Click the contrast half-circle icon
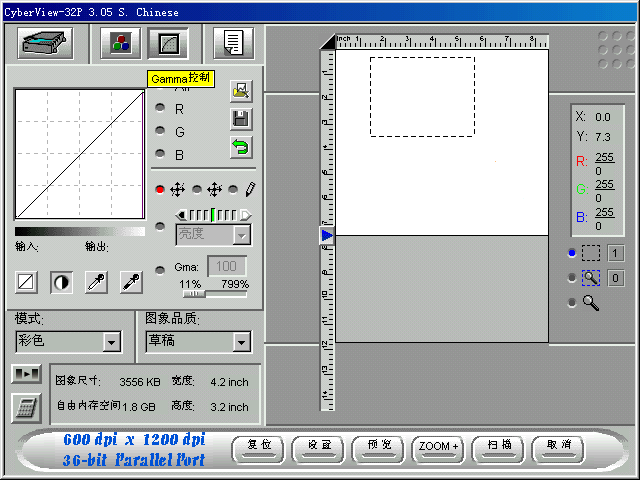640x480 pixels. pyautogui.click(x=61, y=282)
